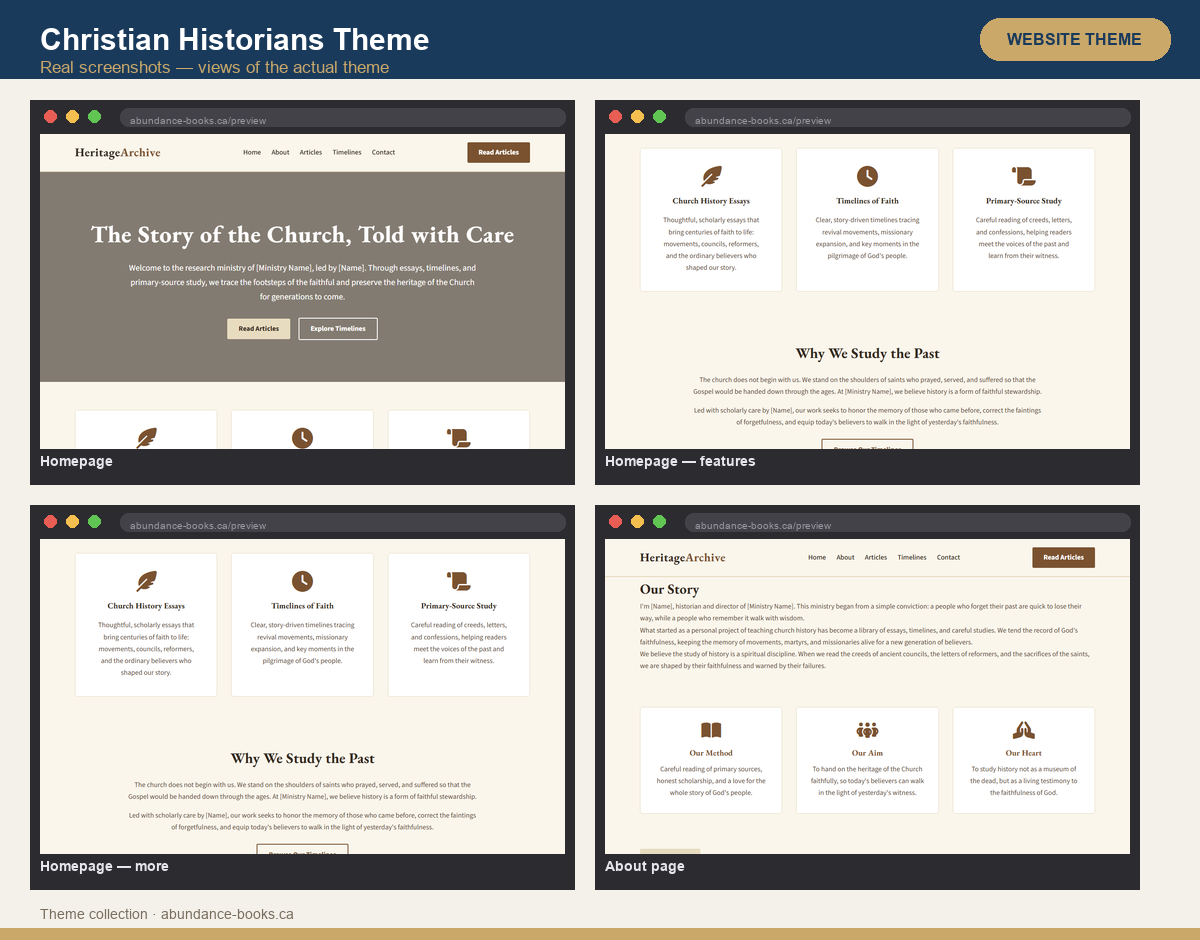
Task: Click the "Our Aim" card title
Action: (x=867, y=753)
